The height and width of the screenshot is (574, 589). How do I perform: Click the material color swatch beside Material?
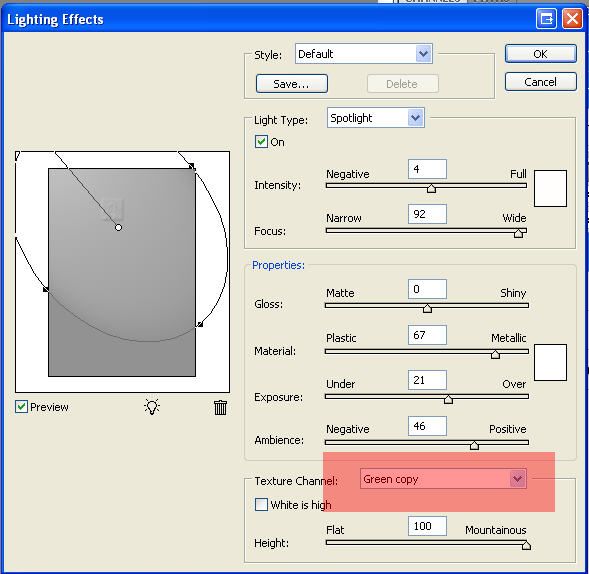(x=550, y=362)
